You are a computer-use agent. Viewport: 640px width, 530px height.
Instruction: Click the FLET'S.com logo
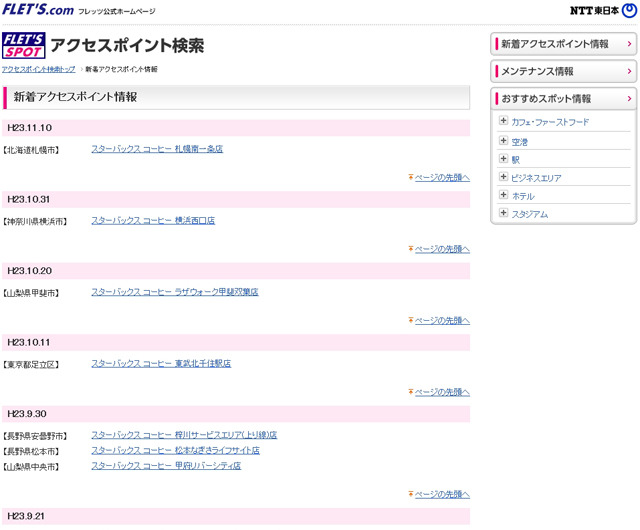[x=38, y=9]
